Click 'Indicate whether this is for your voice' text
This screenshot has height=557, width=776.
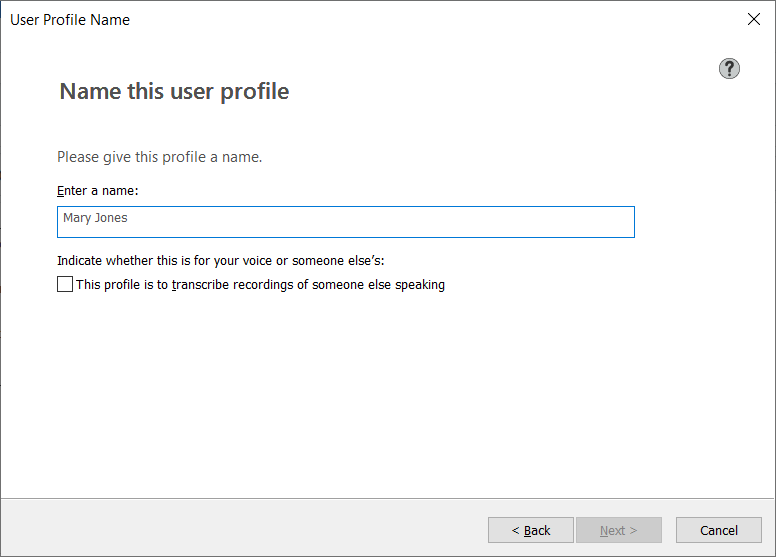[x=220, y=260]
